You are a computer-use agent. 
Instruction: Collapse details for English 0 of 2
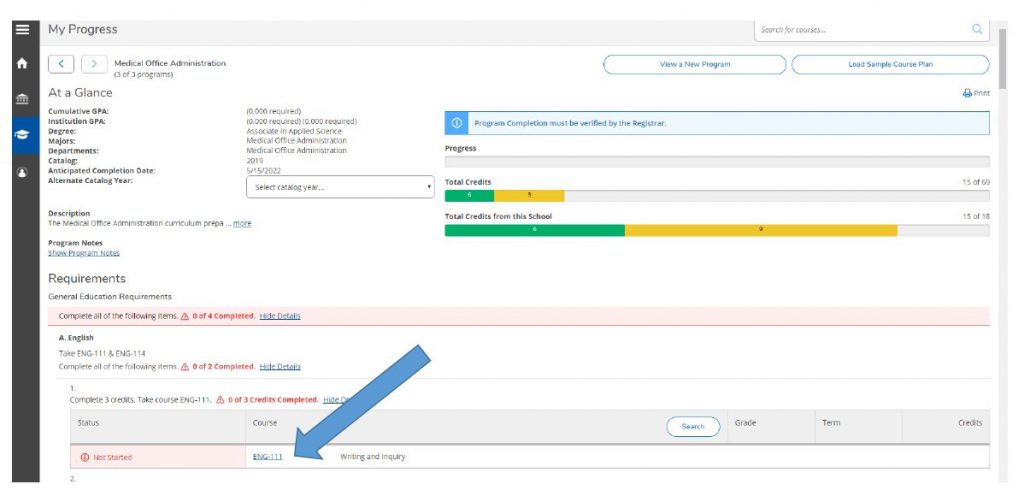[x=280, y=366]
